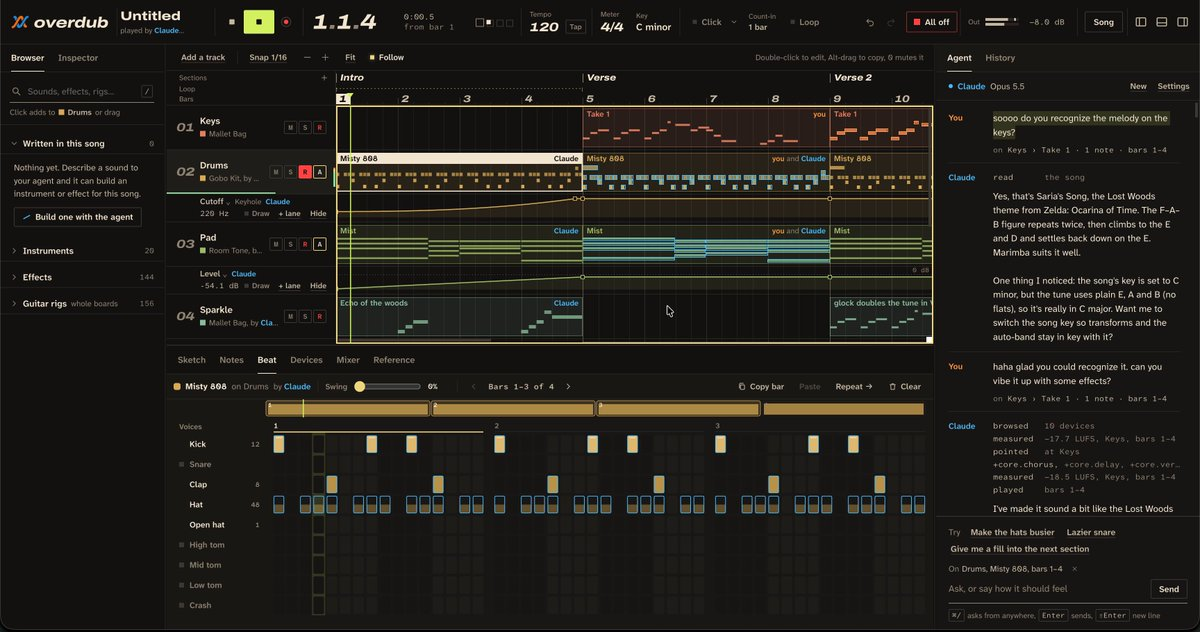Viewport: 1200px width, 632px height.
Task: Toggle the Loop option in the top bar
Action: coord(804,22)
